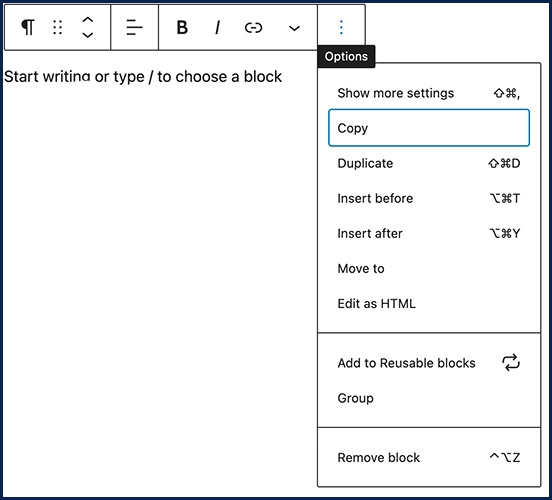
Task: Click the paragraph block type icon
Action: tap(28, 27)
